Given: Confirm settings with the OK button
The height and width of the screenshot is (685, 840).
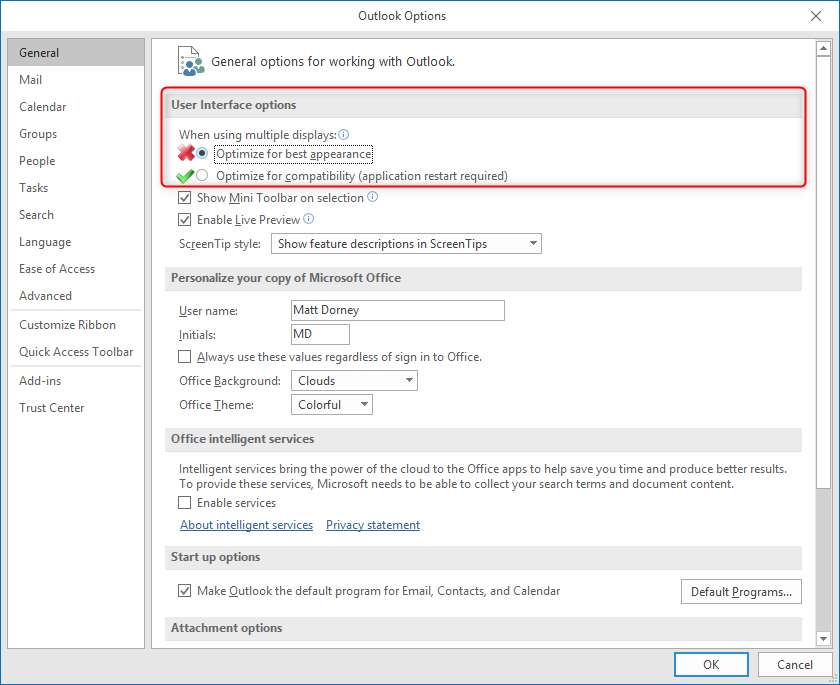Looking at the screenshot, I should [x=711, y=664].
